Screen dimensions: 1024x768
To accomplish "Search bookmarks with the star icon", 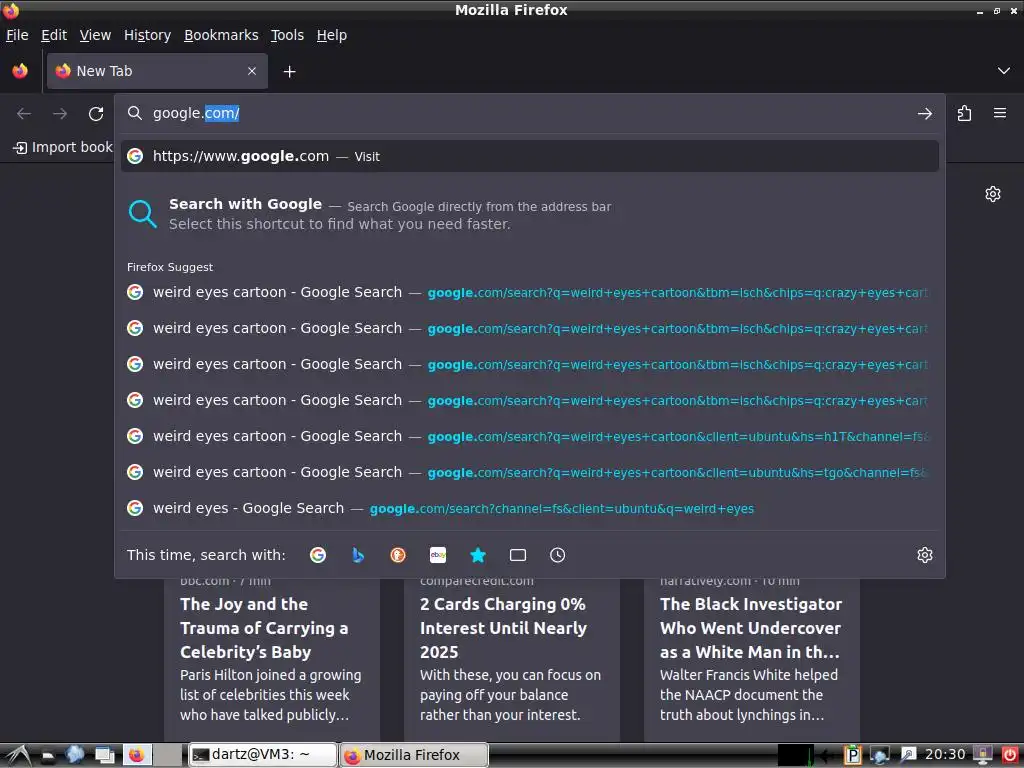I will (478, 555).
